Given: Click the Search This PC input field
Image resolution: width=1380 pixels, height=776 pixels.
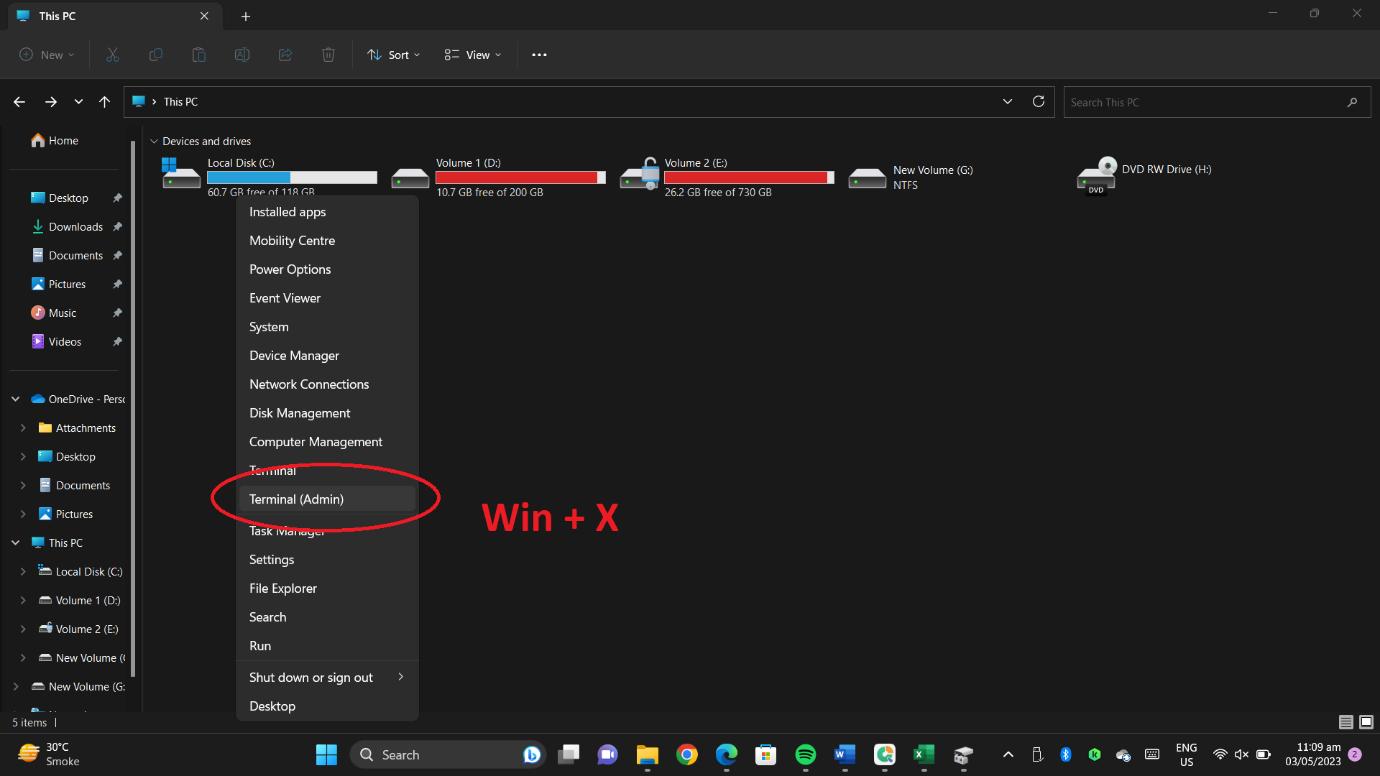Looking at the screenshot, I should (x=1215, y=101).
